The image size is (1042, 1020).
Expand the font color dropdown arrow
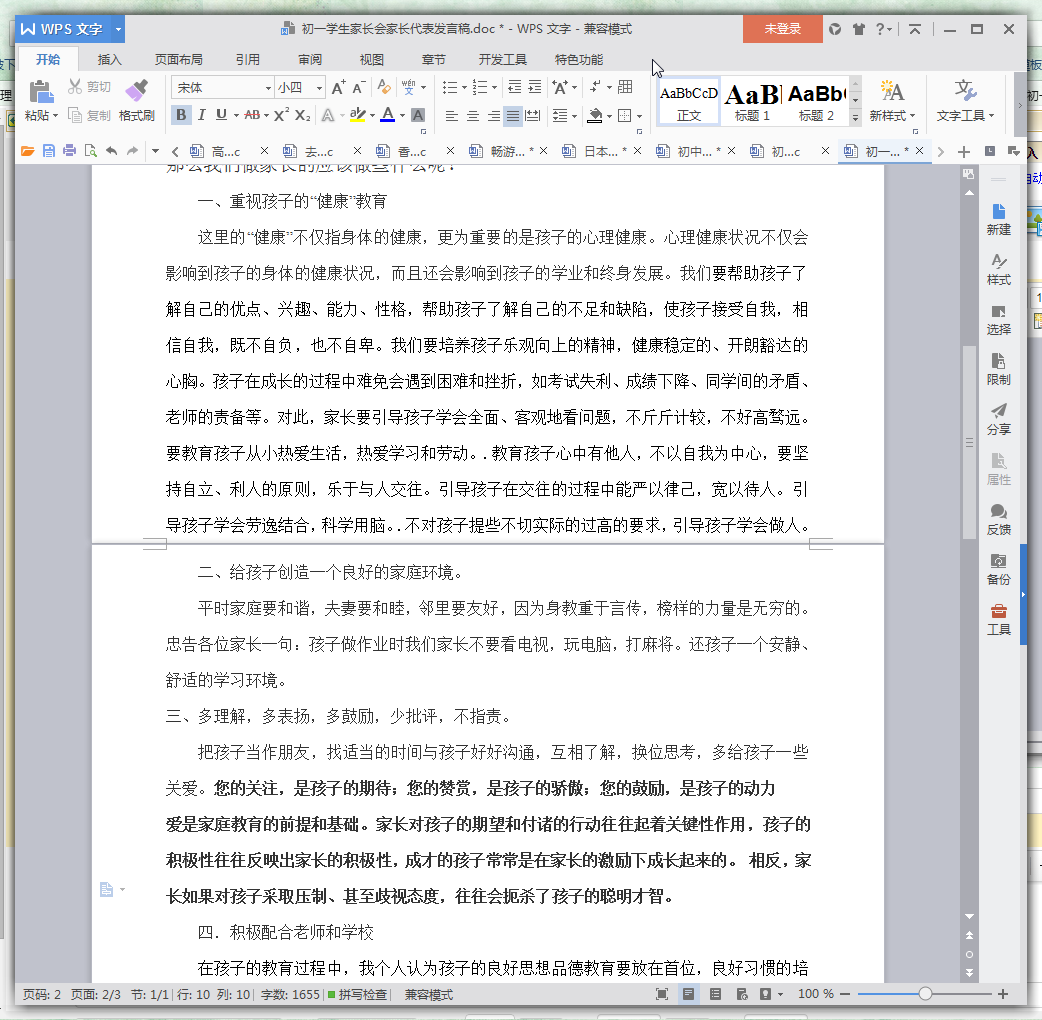tap(402, 116)
